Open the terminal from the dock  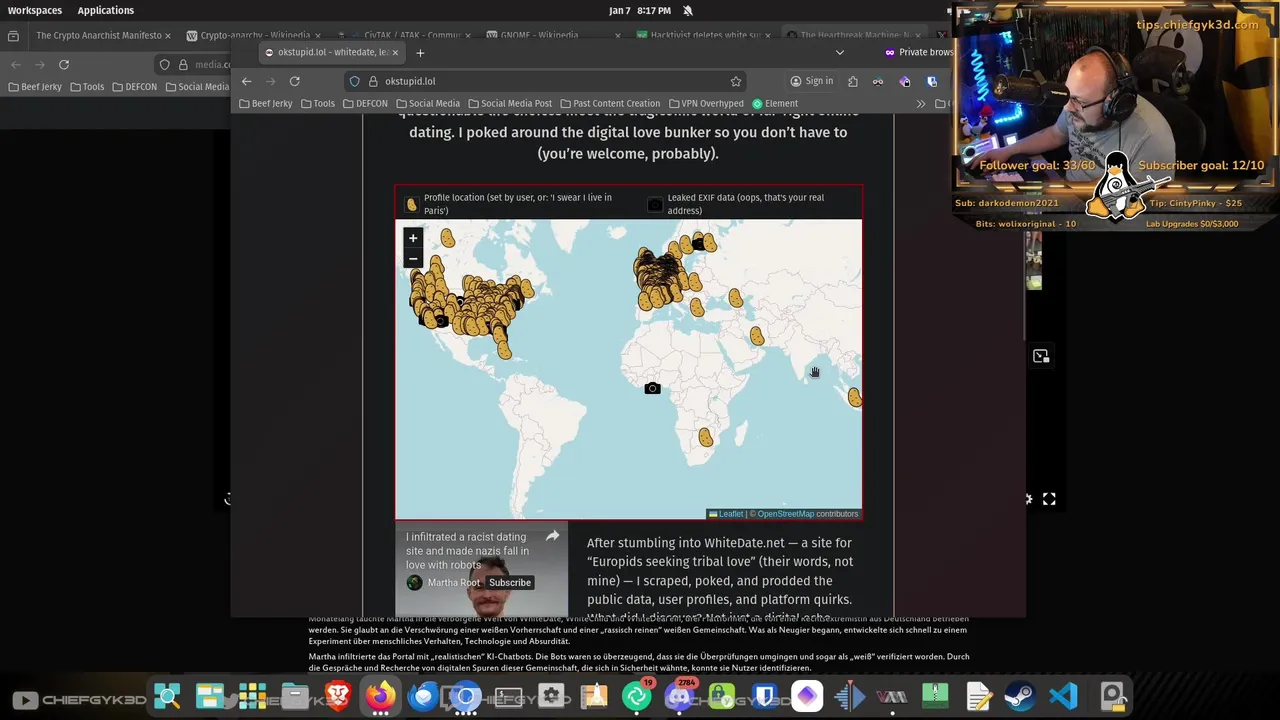click(508, 695)
